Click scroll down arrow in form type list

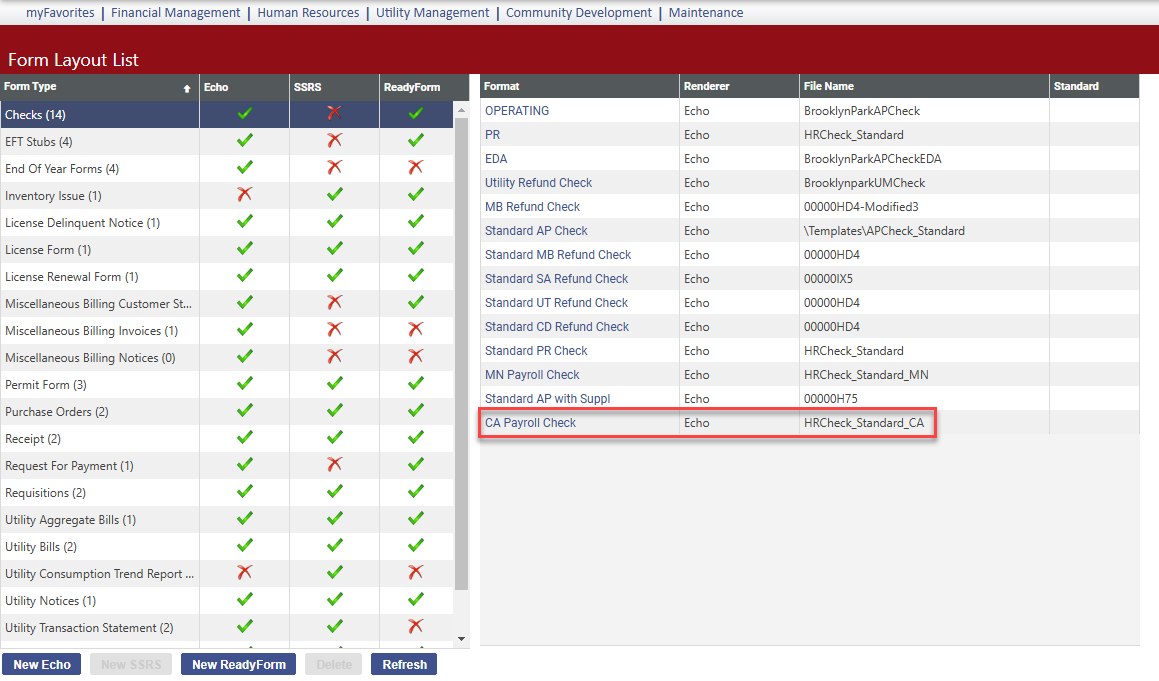(x=461, y=638)
